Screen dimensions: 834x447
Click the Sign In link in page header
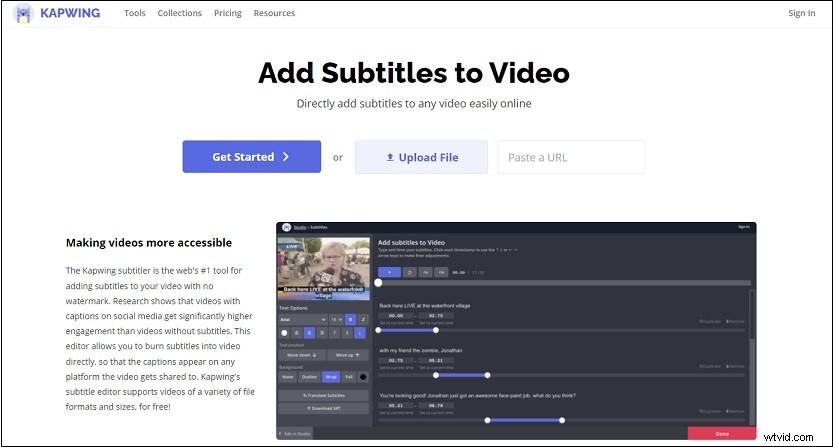[802, 13]
